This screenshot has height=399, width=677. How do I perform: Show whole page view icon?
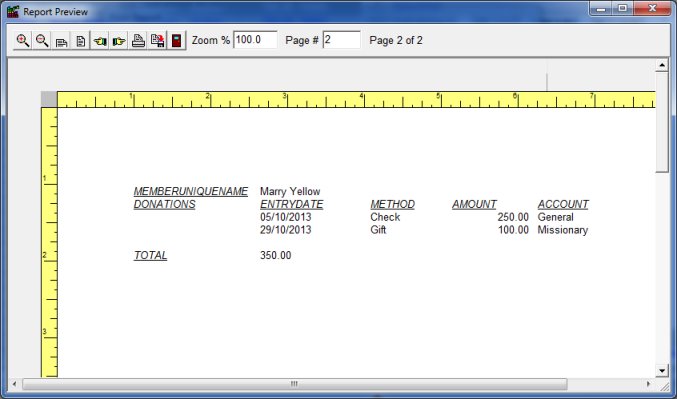(80, 41)
